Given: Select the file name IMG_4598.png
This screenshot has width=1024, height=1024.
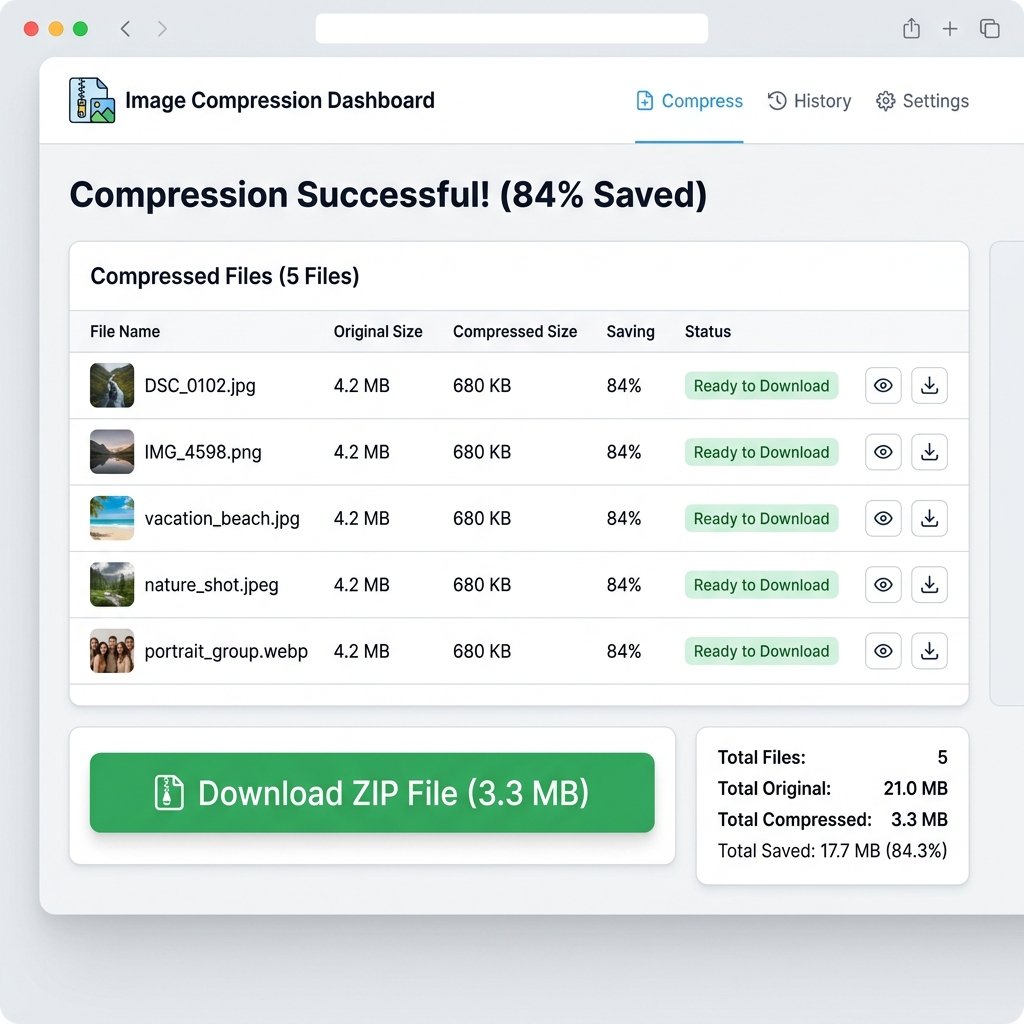Looking at the screenshot, I should pos(203,452).
